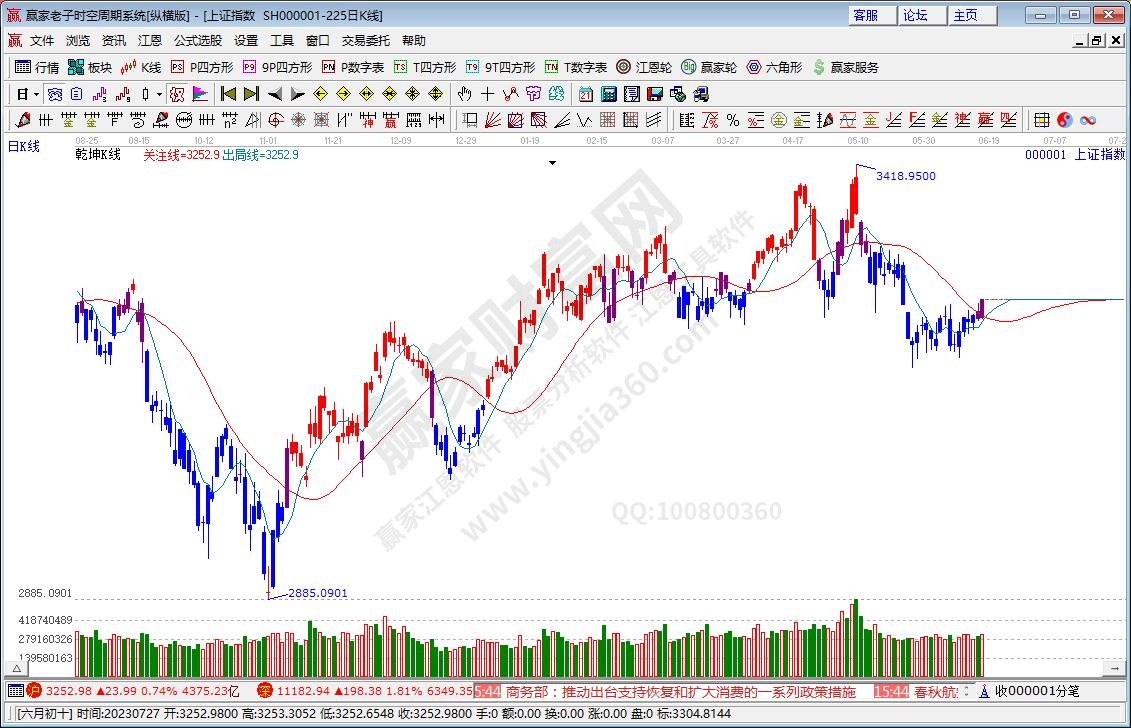Expand the 日 period dropdown arrow
The width and height of the screenshot is (1131, 728).
(x=36, y=94)
